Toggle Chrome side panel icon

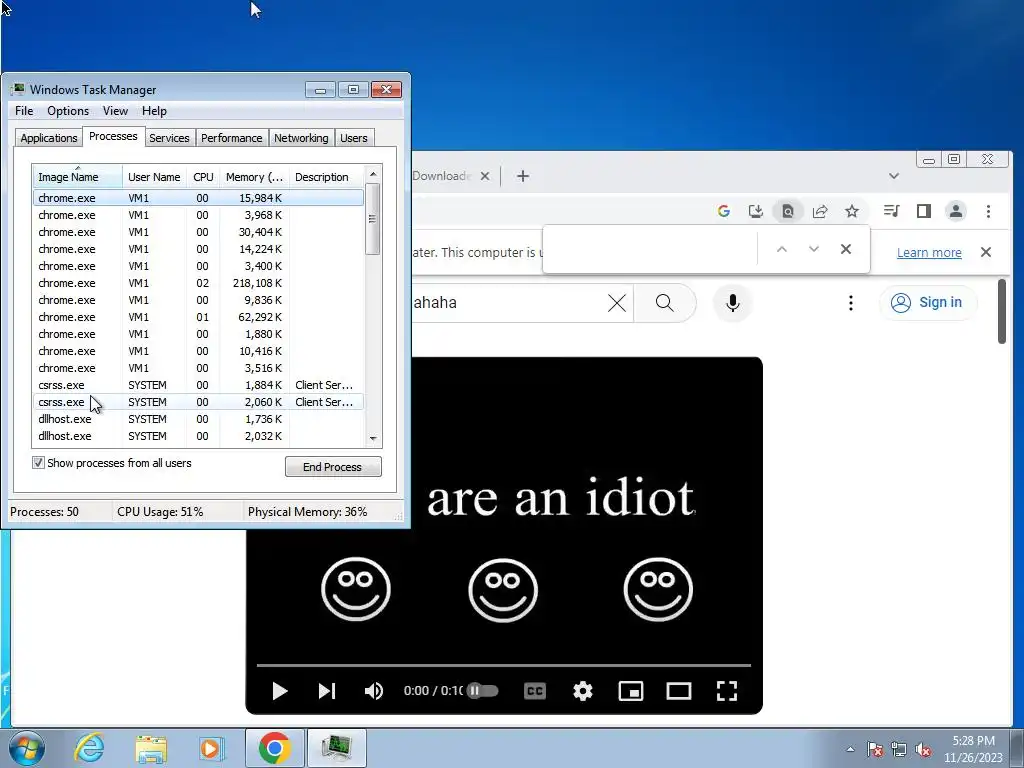(x=923, y=211)
